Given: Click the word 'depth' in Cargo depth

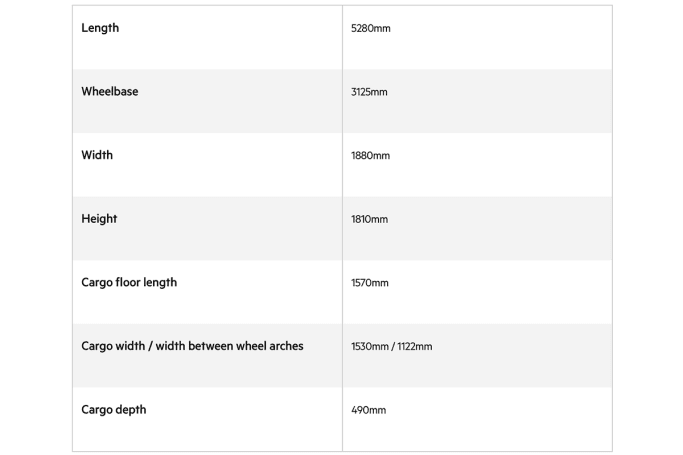Looking at the screenshot, I should coord(131,410).
